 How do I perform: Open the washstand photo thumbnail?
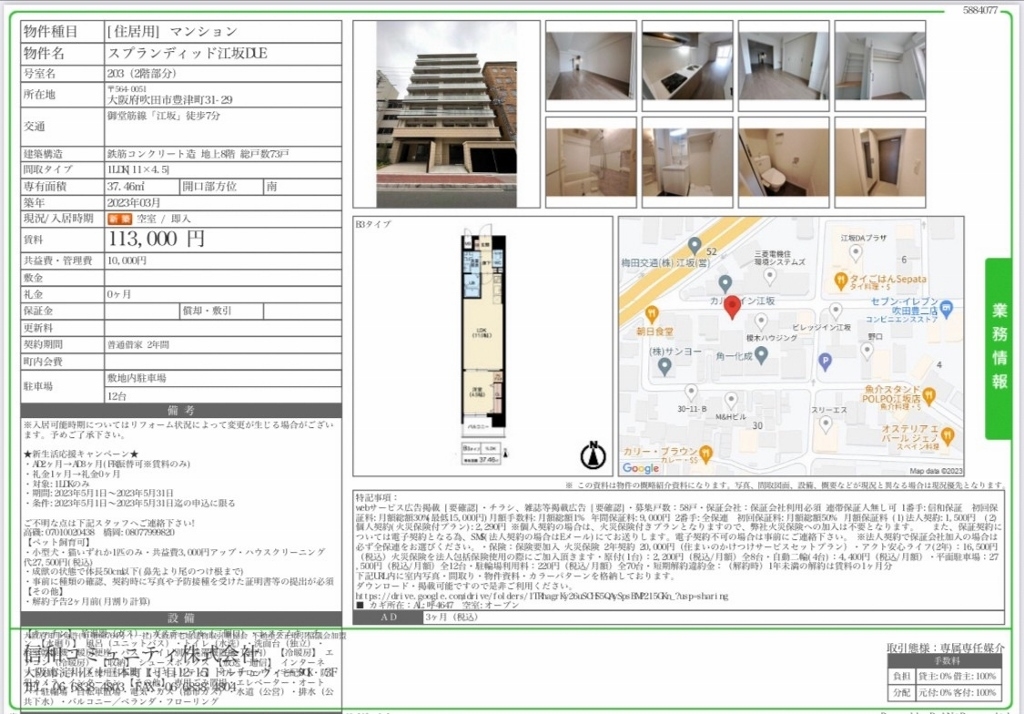point(687,162)
